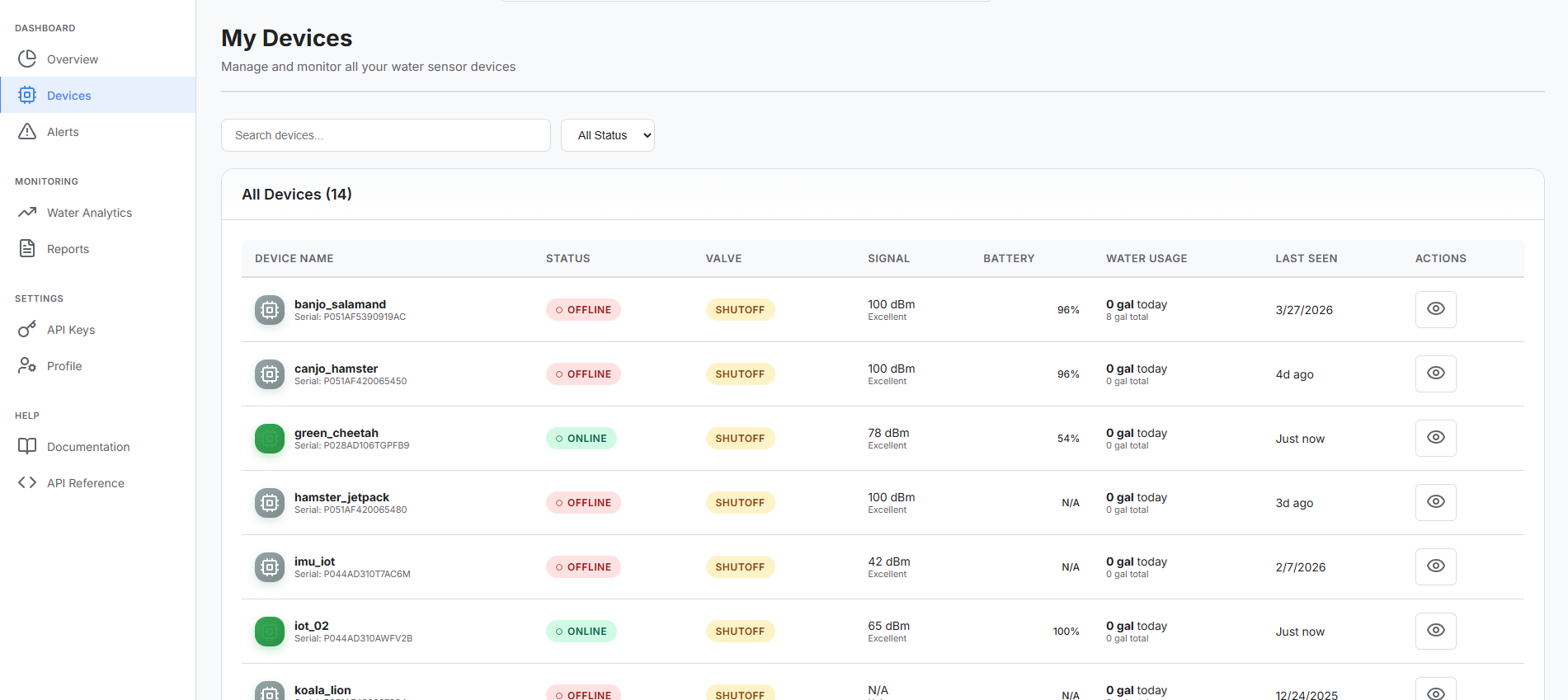
Task: View iot_02 details via eye button
Action: 1436,631
